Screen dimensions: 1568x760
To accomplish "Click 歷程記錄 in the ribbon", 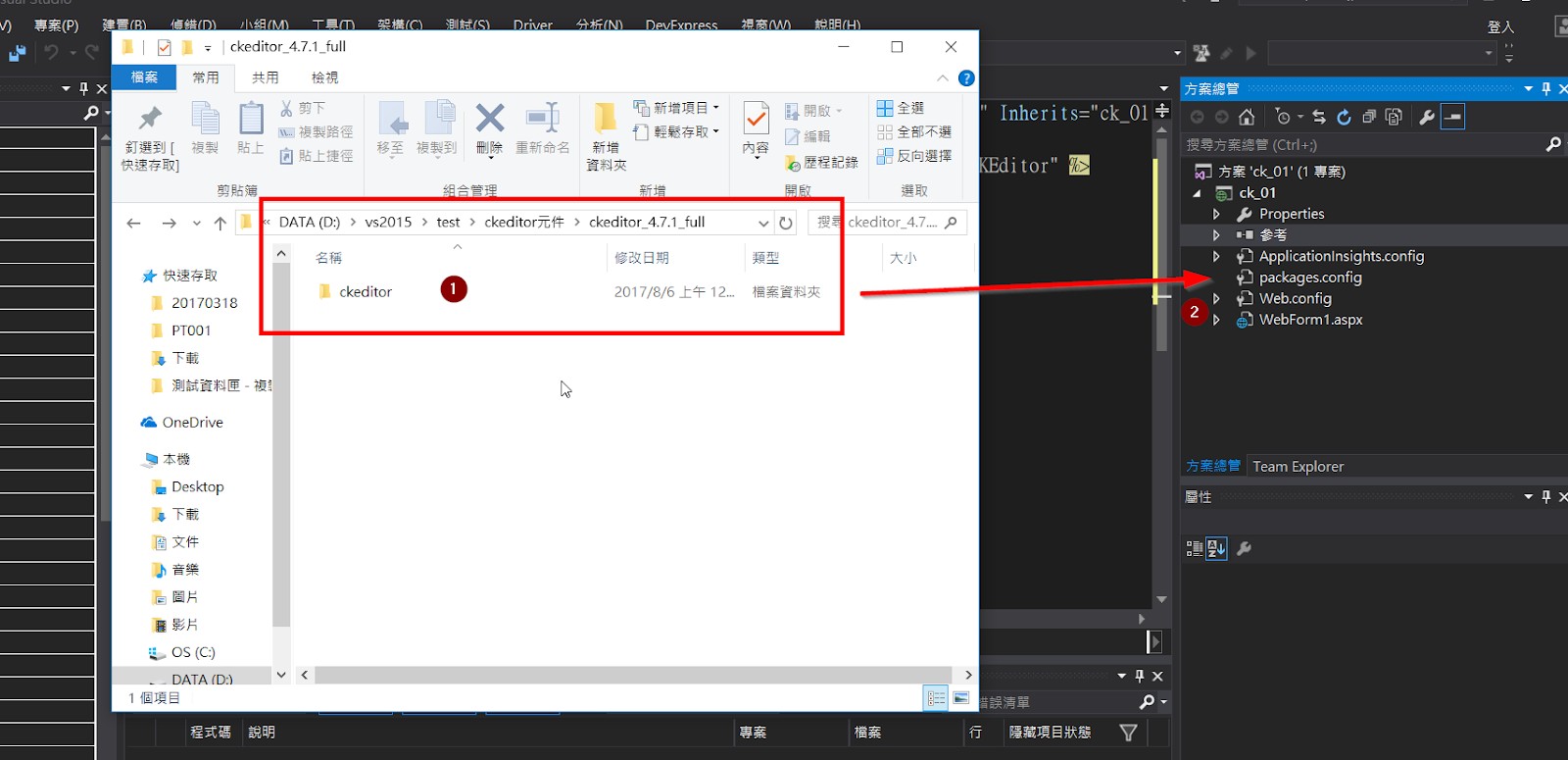I will [821, 162].
